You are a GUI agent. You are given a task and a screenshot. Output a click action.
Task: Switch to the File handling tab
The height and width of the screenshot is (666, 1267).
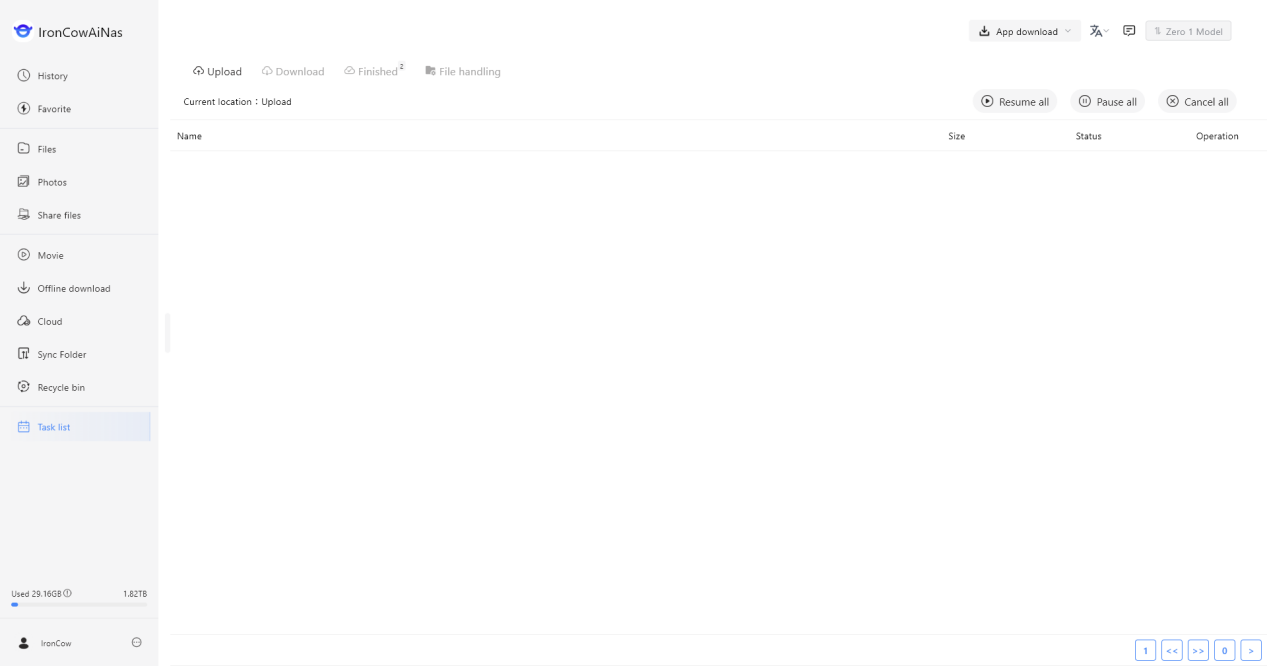pyautogui.click(x=463, y=71)
